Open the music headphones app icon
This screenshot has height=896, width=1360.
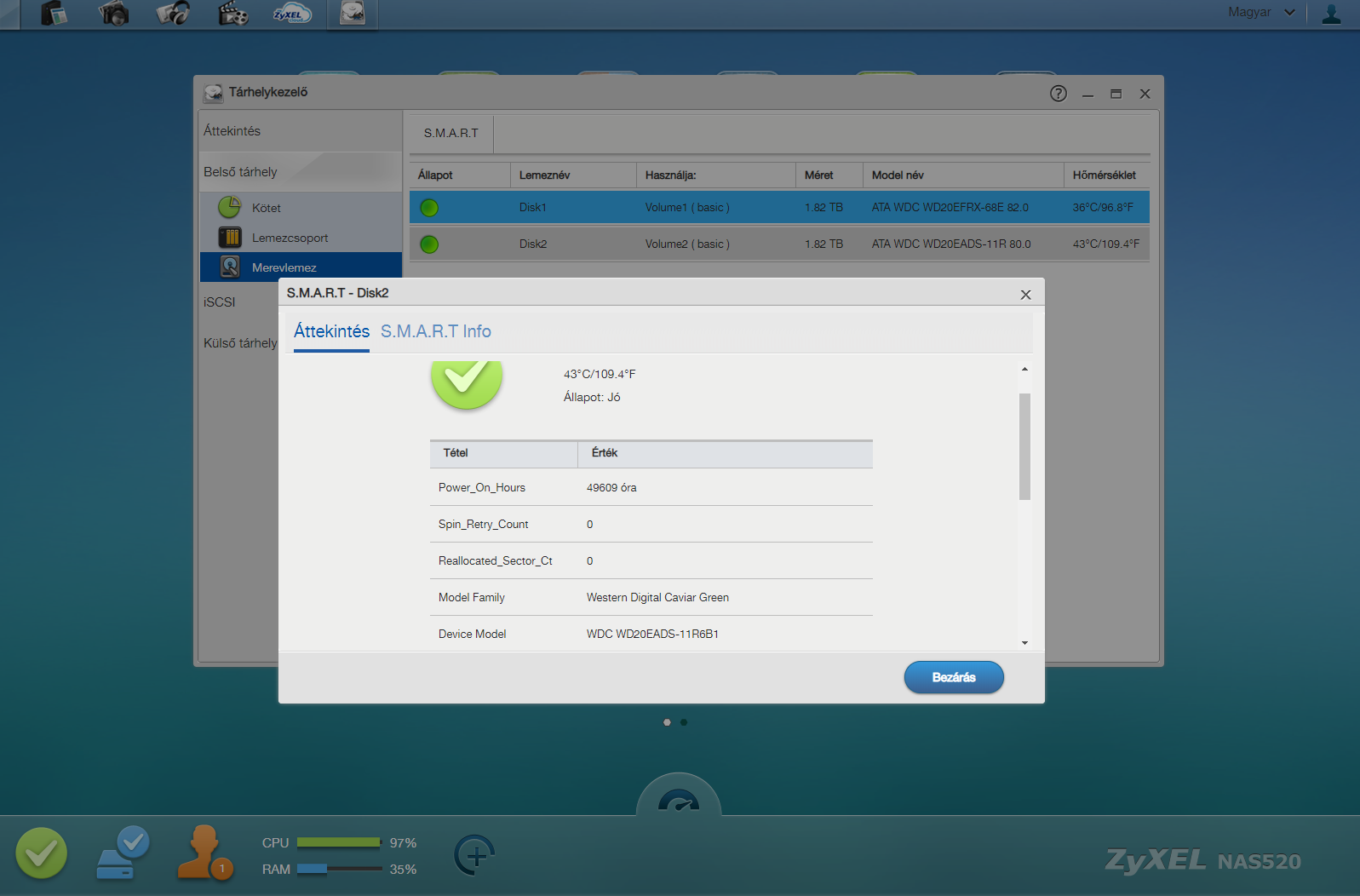click(173, 13)
